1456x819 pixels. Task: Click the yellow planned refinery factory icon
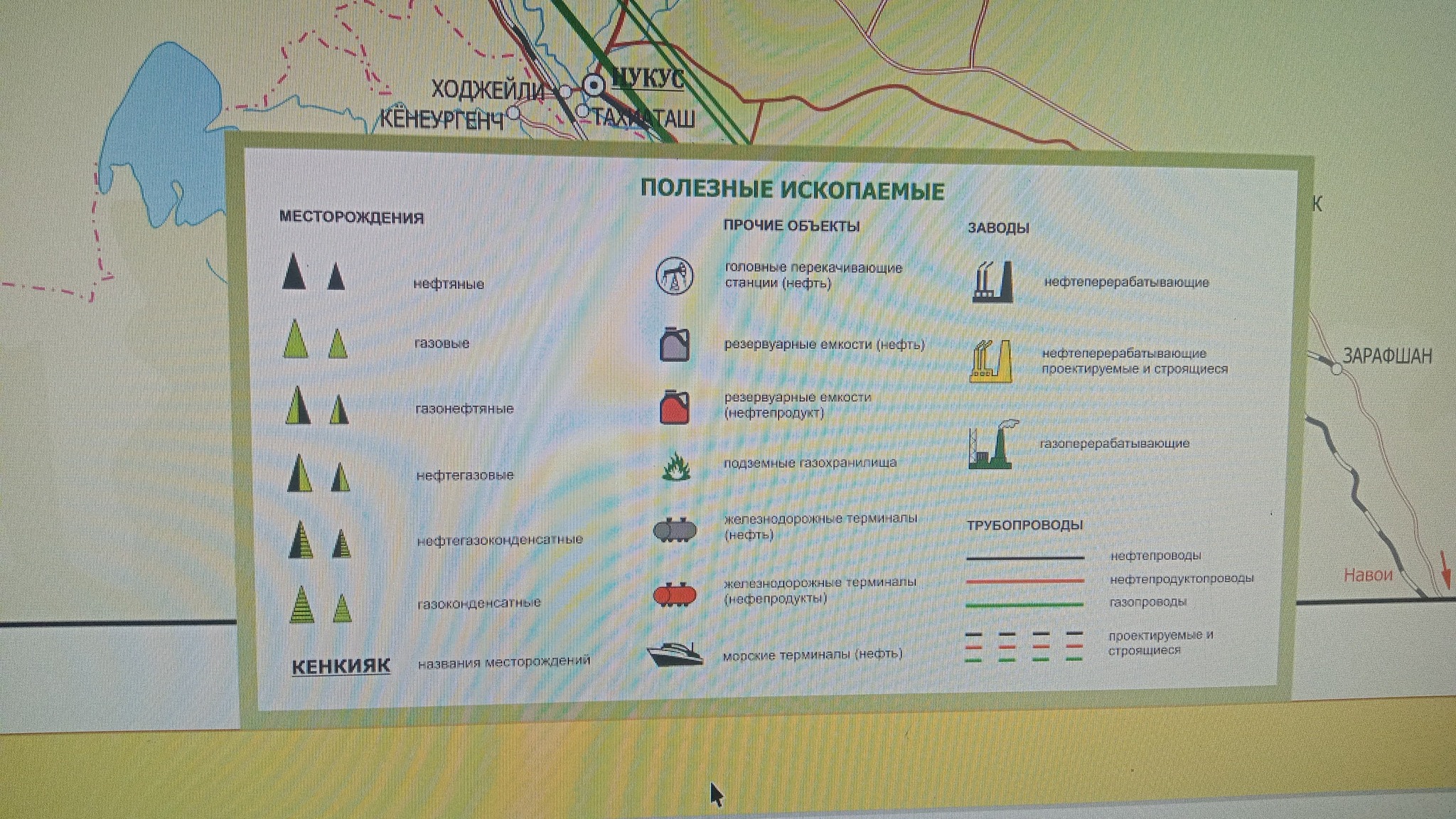pyautogui.click(x=990, y=361)
